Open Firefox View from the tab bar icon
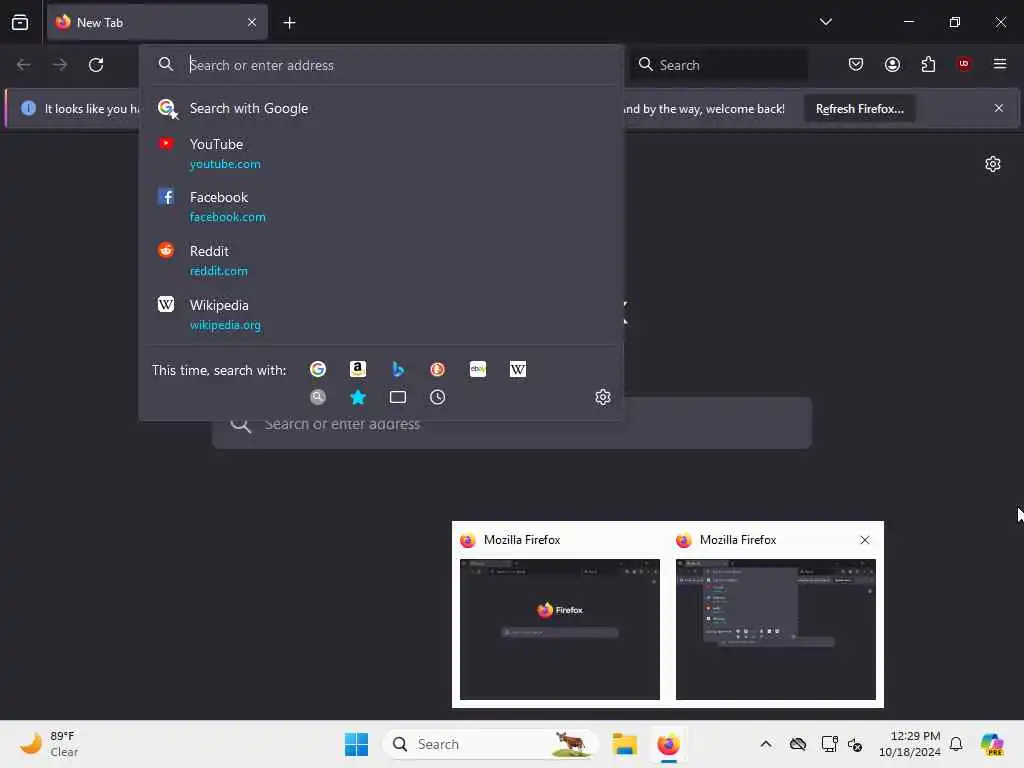 20,22
